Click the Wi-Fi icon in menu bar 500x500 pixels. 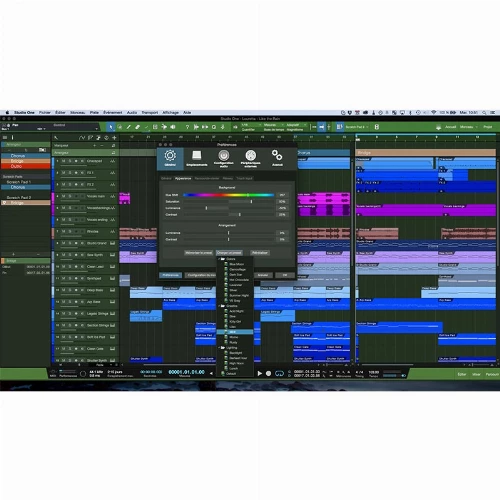pos(433,113)
